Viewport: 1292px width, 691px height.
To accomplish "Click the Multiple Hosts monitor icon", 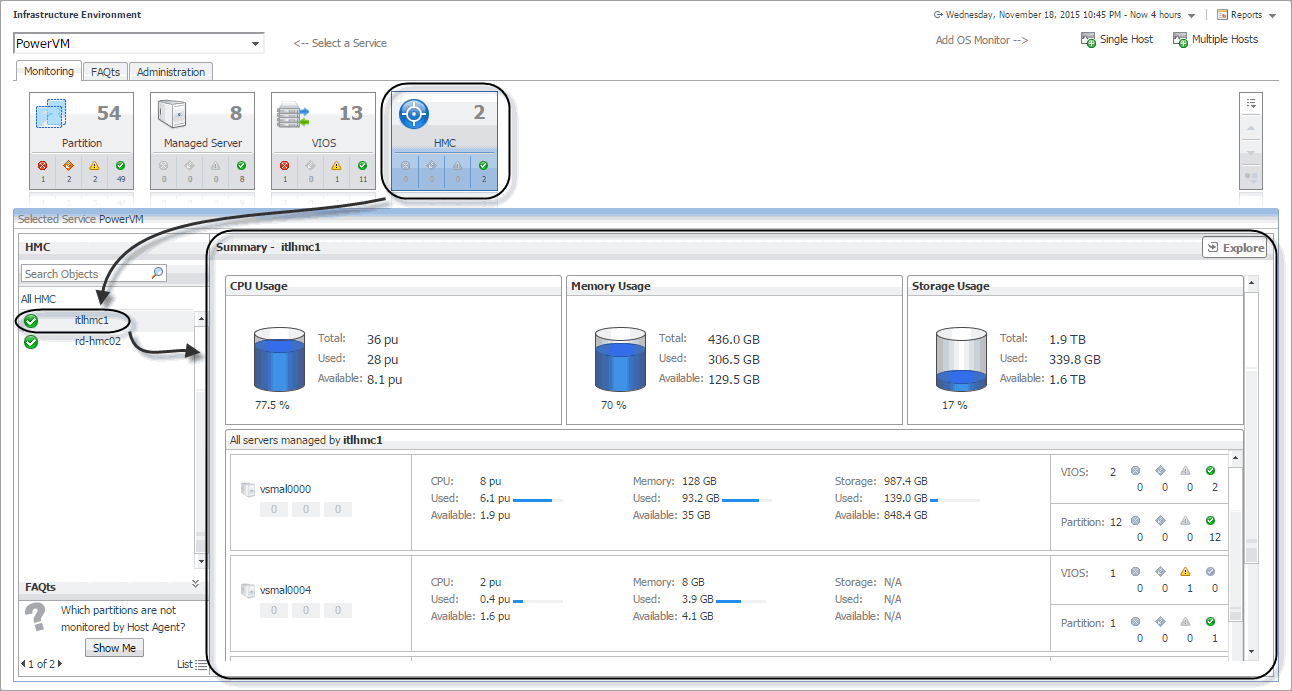I will (1180, 40).
